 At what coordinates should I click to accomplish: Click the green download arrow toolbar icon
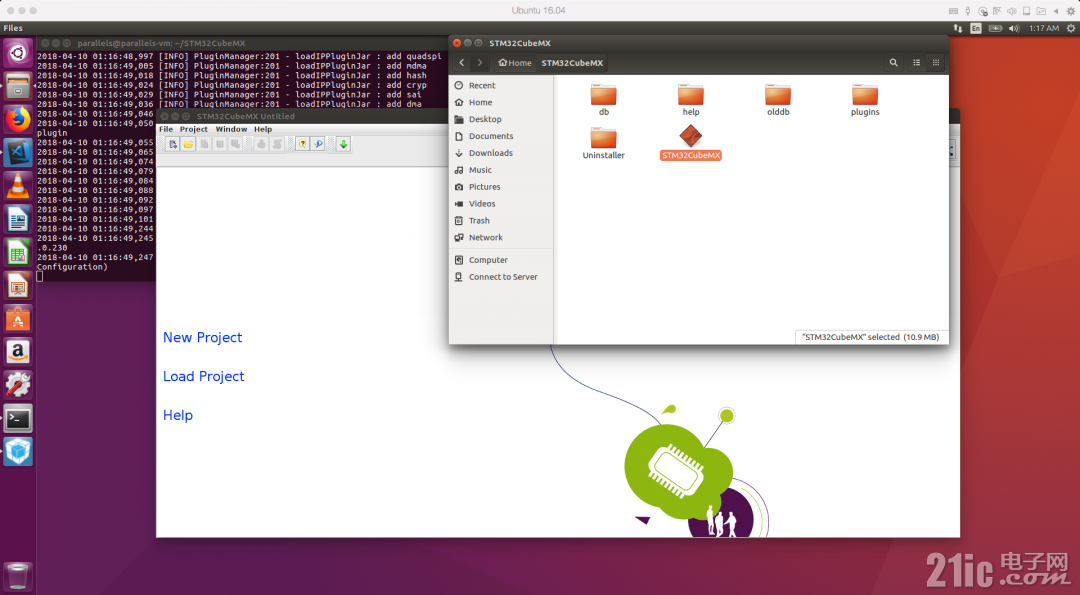coord(343,144)
